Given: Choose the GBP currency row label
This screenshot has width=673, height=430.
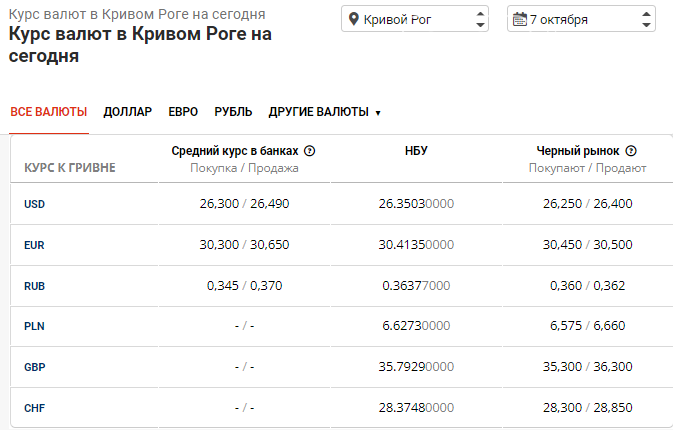Looking at the screenshot, I should (34, 367).
